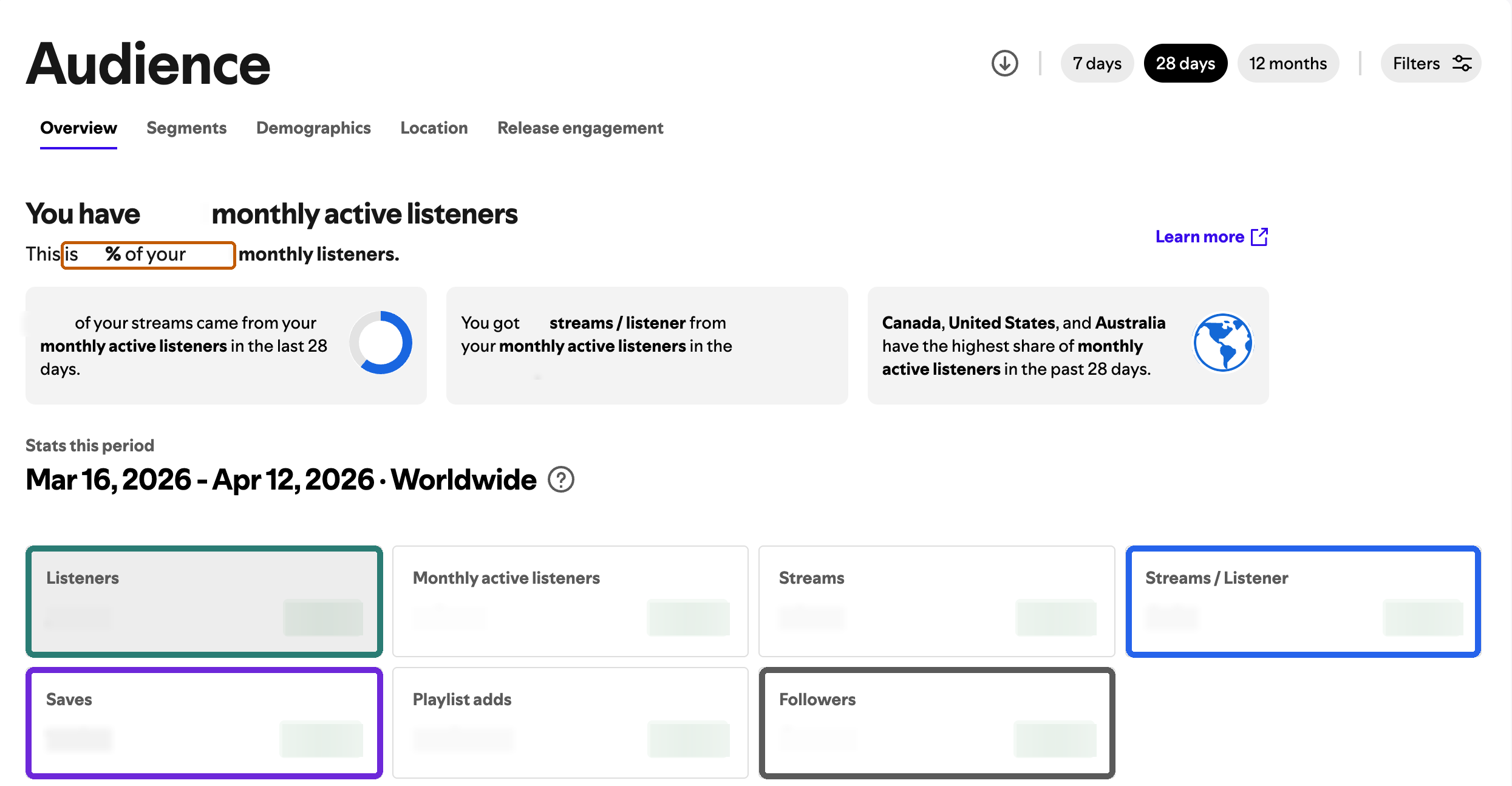Image resolution: width=1512 pixels, height=786 pixels.
Task: Select the 28 days range
Action: pyautogui.click(x=1185, y=63)
